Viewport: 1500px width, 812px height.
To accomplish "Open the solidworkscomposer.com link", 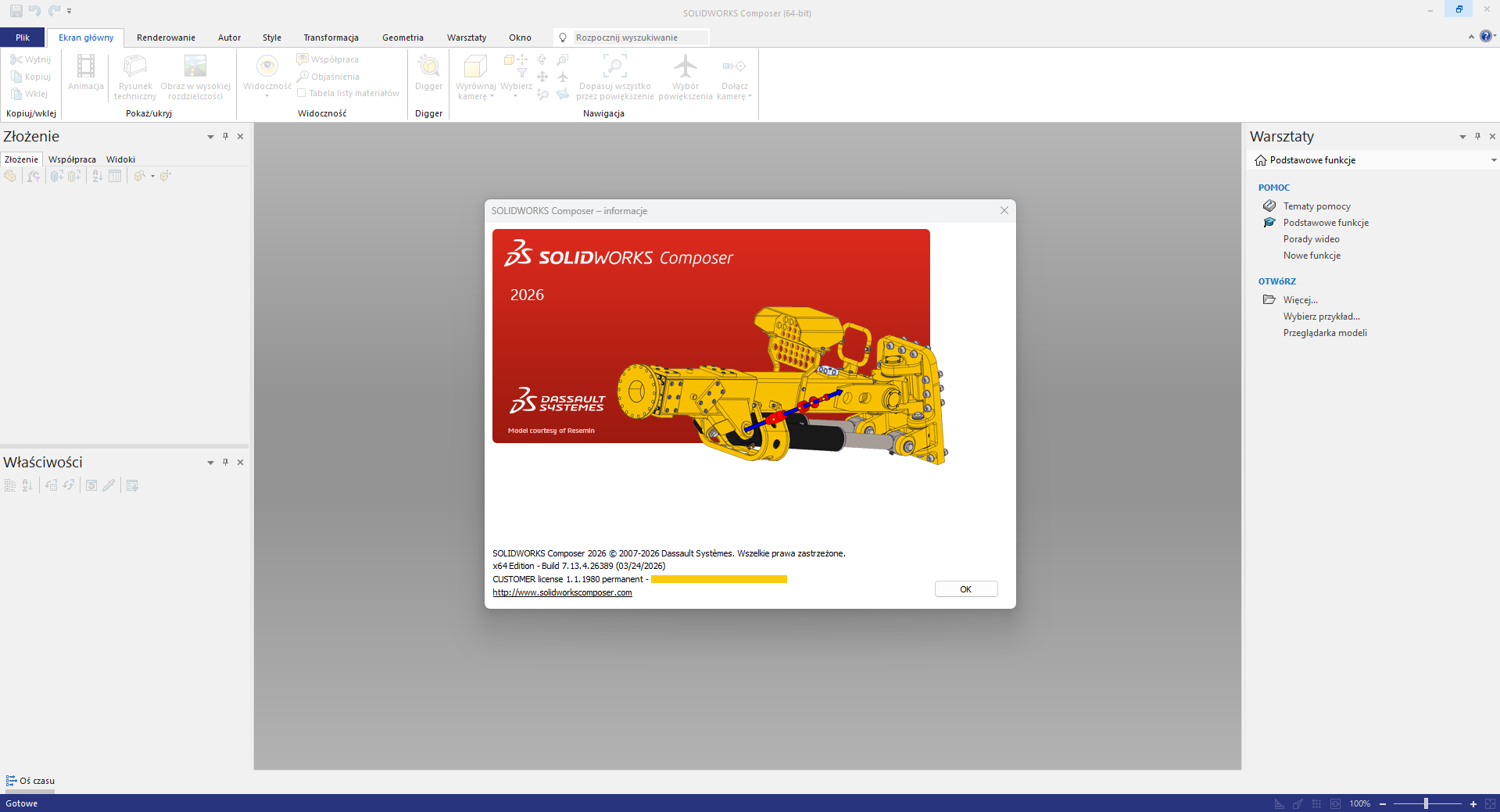I will 562,592.
